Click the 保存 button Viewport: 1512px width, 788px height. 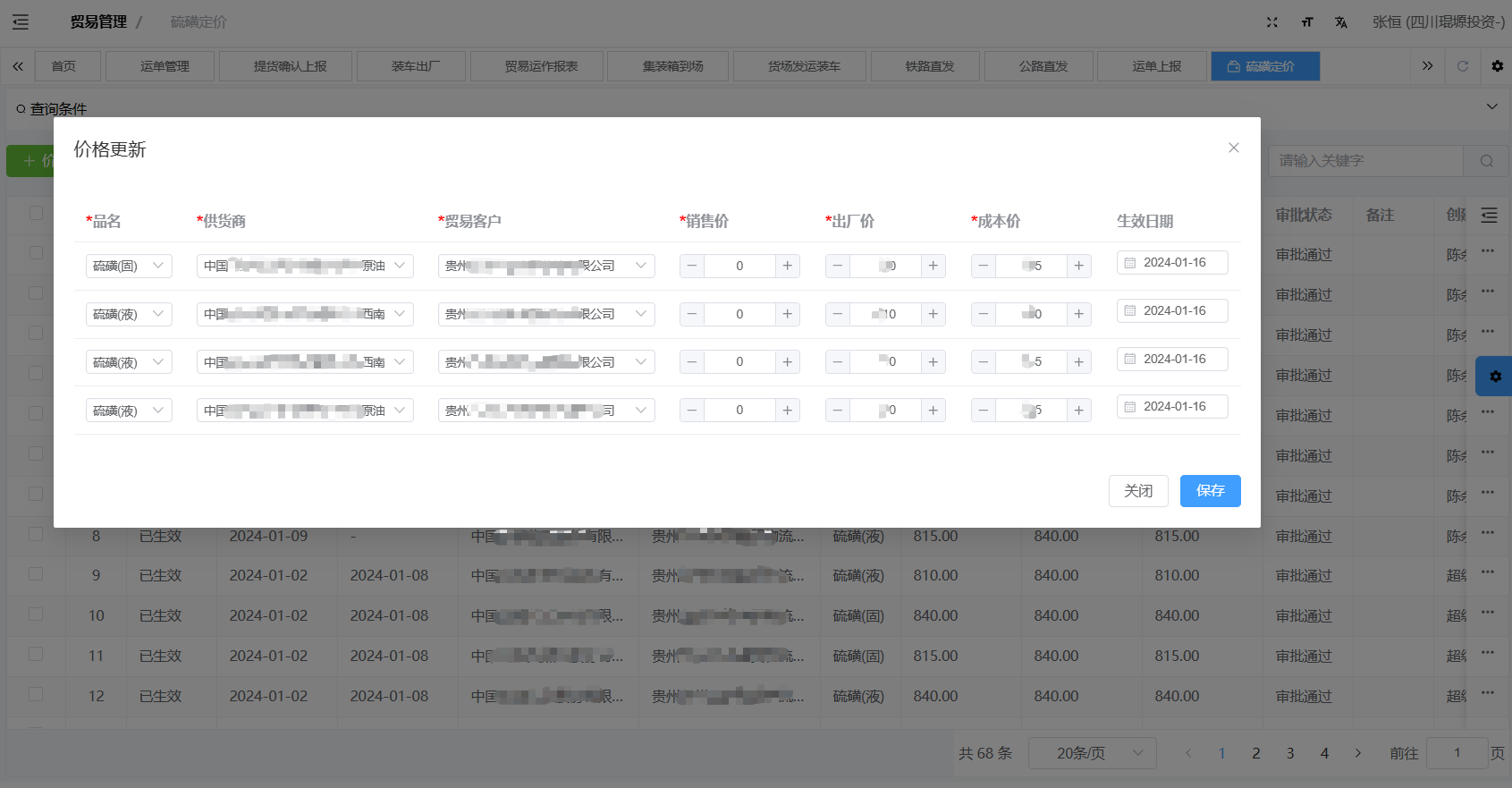(1210, 491)
